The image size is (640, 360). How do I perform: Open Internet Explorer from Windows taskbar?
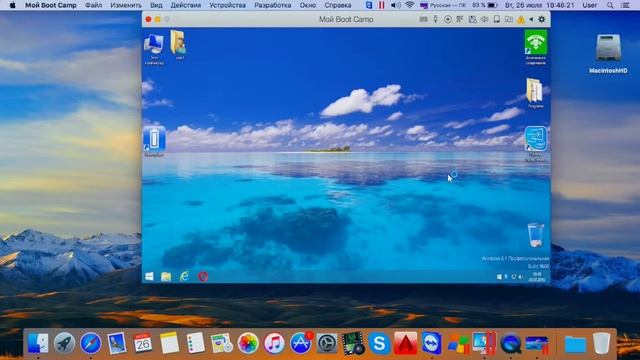tap(184, 277)
